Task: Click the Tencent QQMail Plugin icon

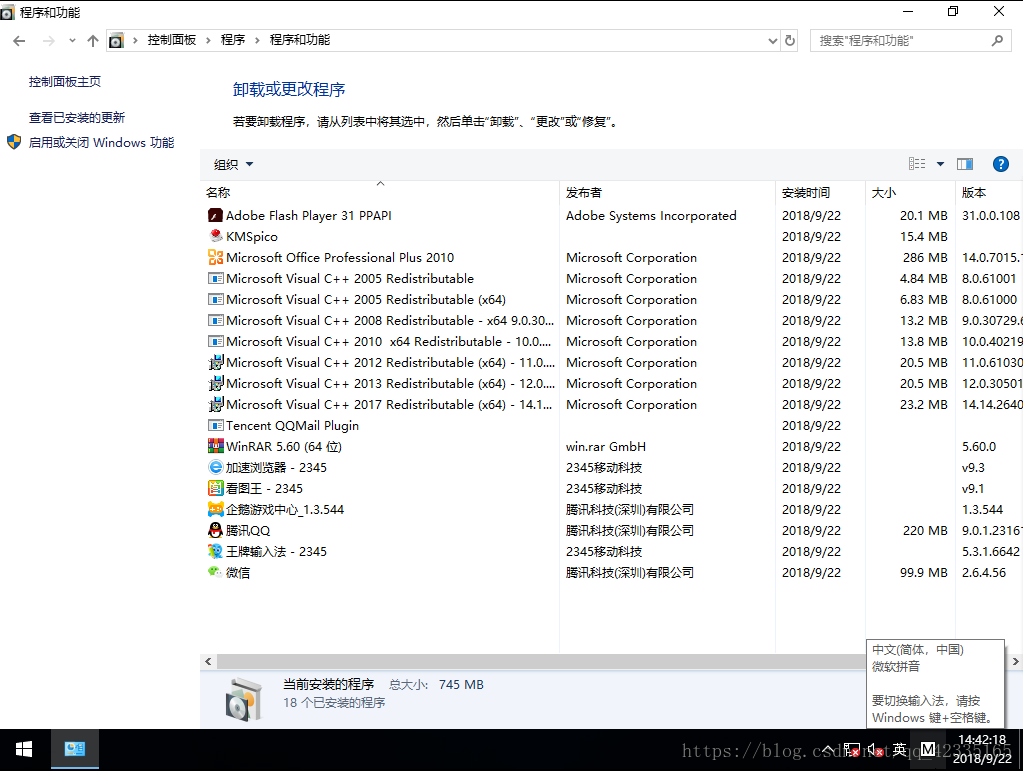Action: click(215, 425)
